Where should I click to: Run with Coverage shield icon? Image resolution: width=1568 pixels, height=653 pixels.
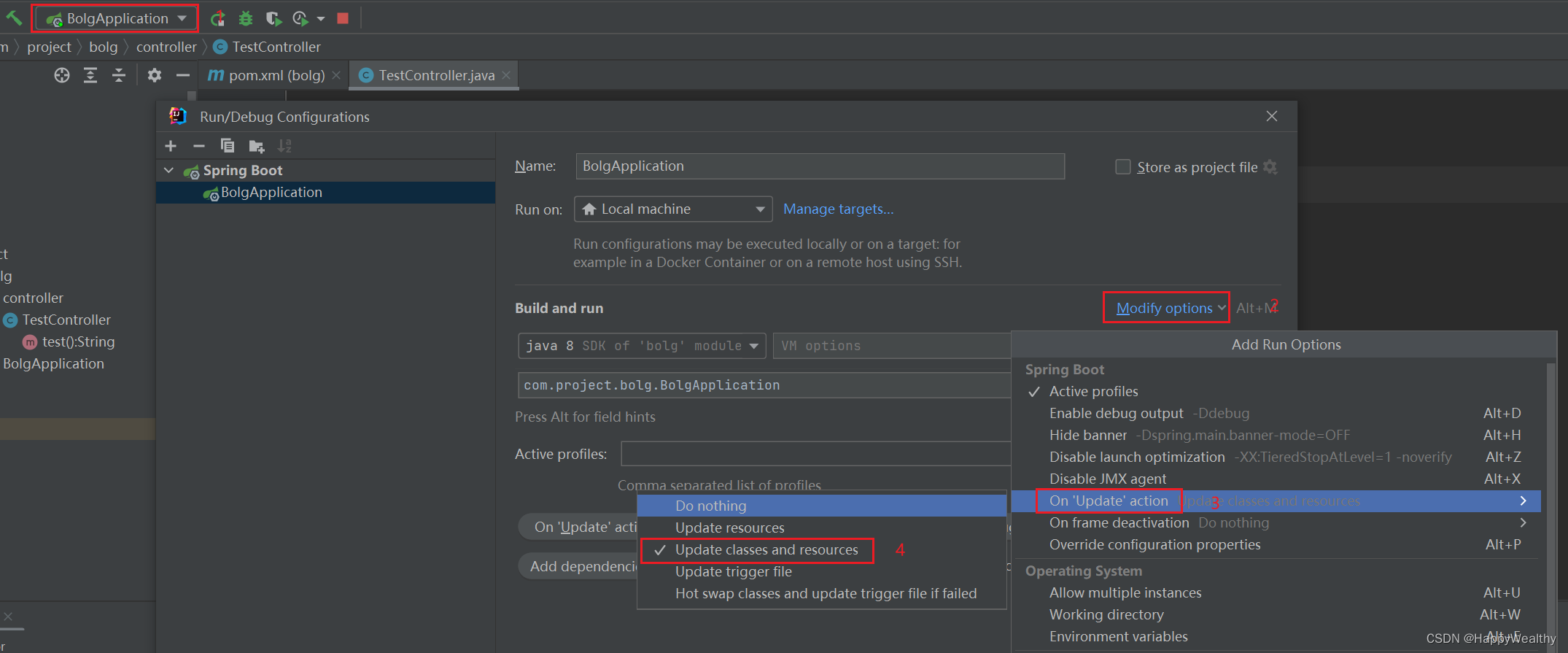click(273, 18)
